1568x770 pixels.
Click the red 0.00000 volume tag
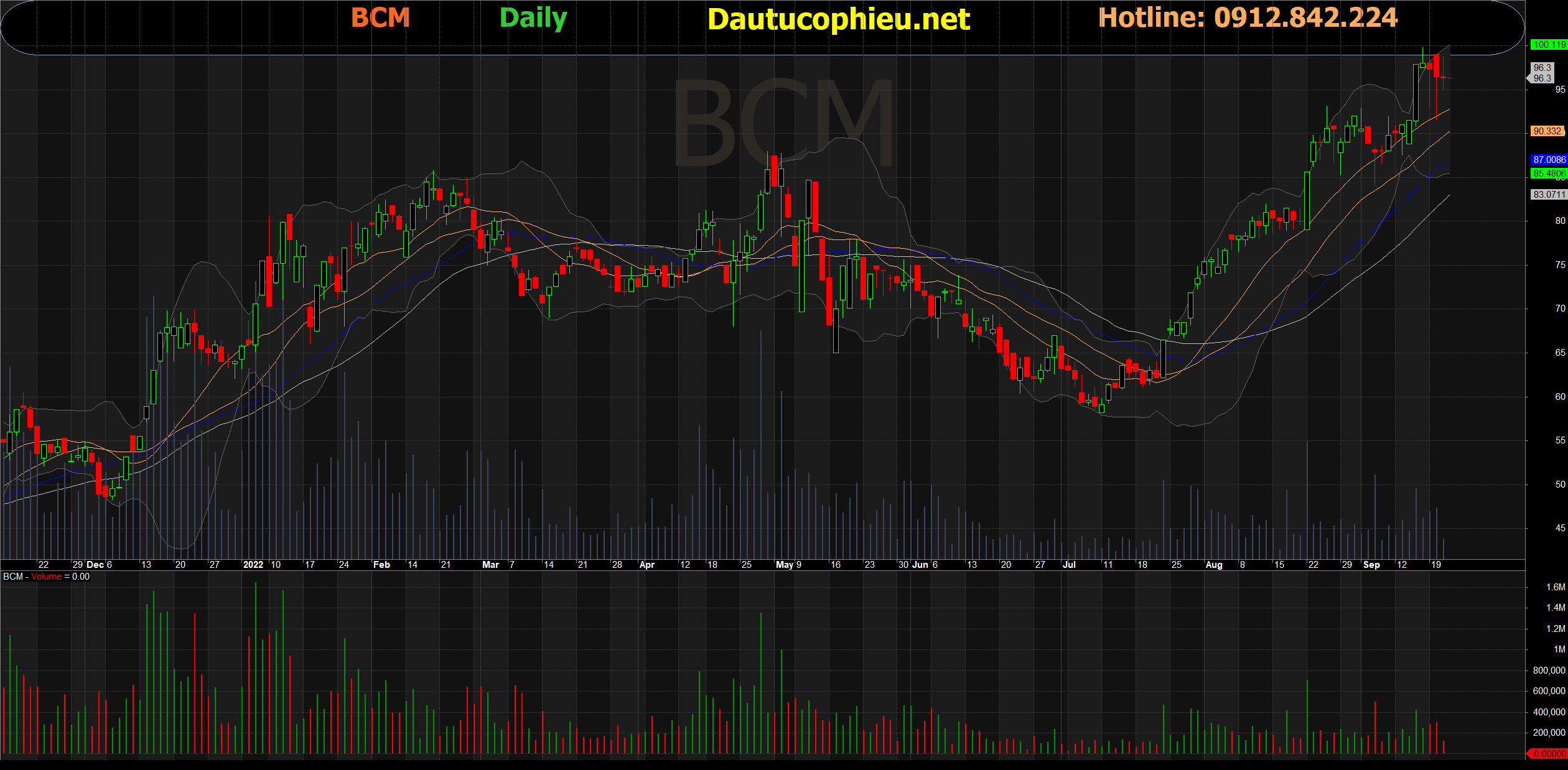1549,754
